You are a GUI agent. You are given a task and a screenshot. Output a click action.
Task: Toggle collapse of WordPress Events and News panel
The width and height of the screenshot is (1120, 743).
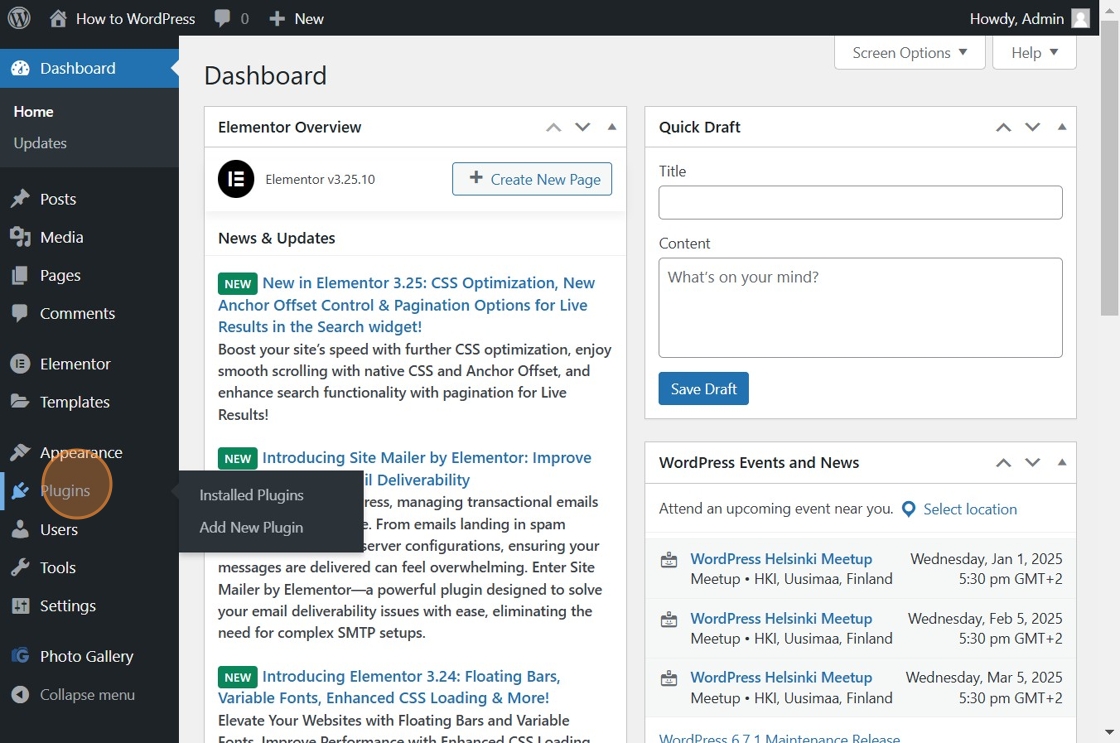(1062, 462)
